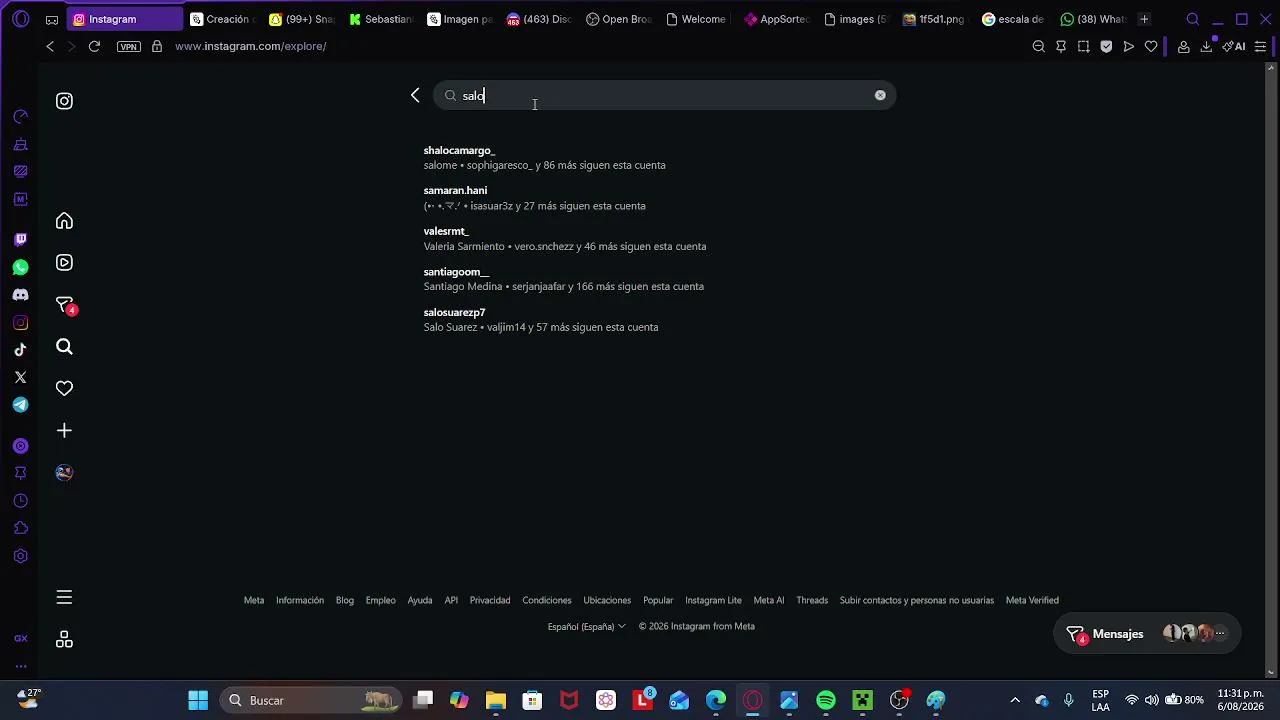Toggle the VPN badge in address bar
Viewport: 1280px width, 720px height.
coord(129,46)
